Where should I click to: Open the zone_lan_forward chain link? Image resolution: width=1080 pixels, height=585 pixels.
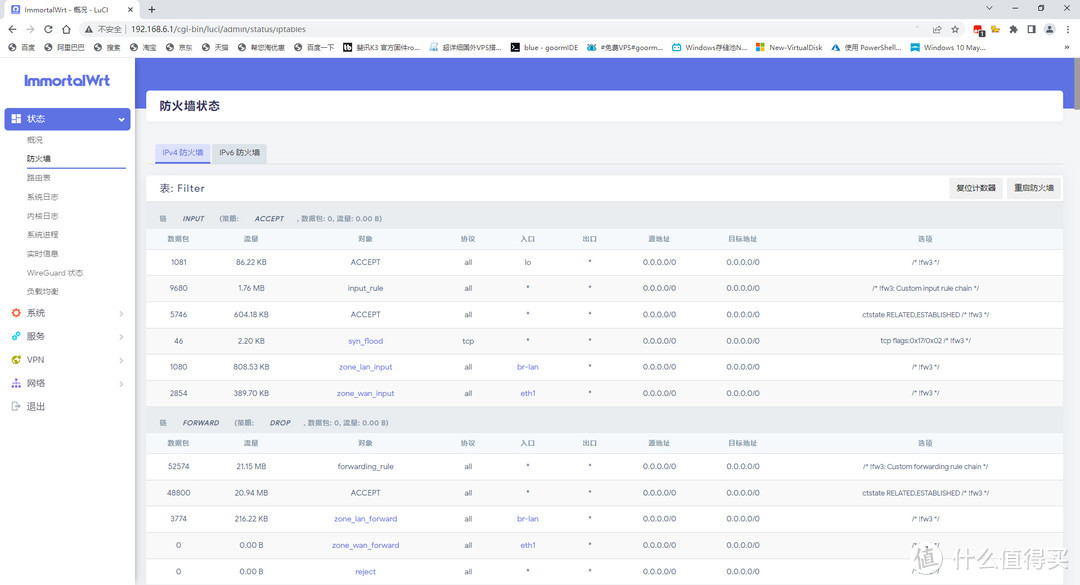pyautogui.click(x=365, y=519)
